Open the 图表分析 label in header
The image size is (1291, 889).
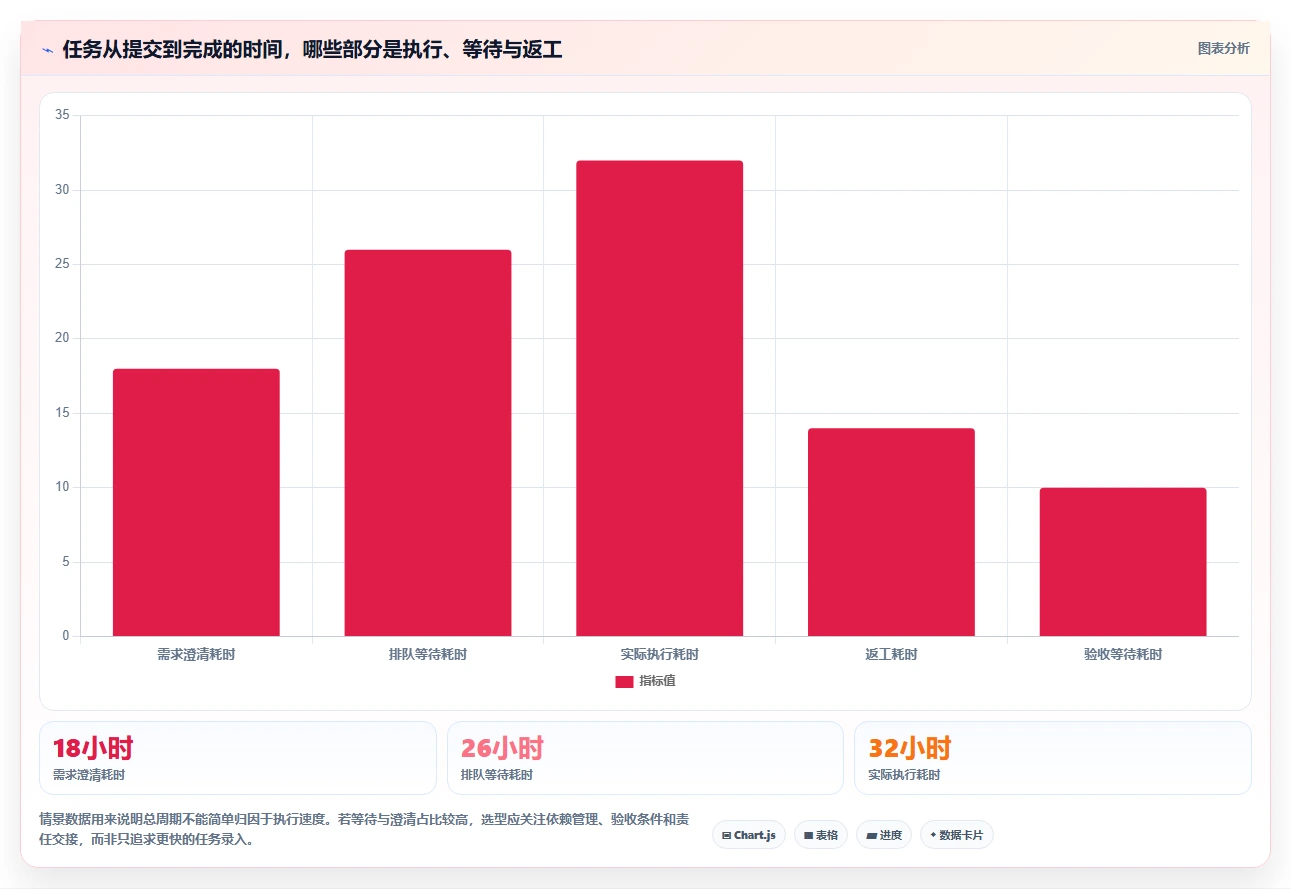pyautogui.click(x=1223, y=48)
